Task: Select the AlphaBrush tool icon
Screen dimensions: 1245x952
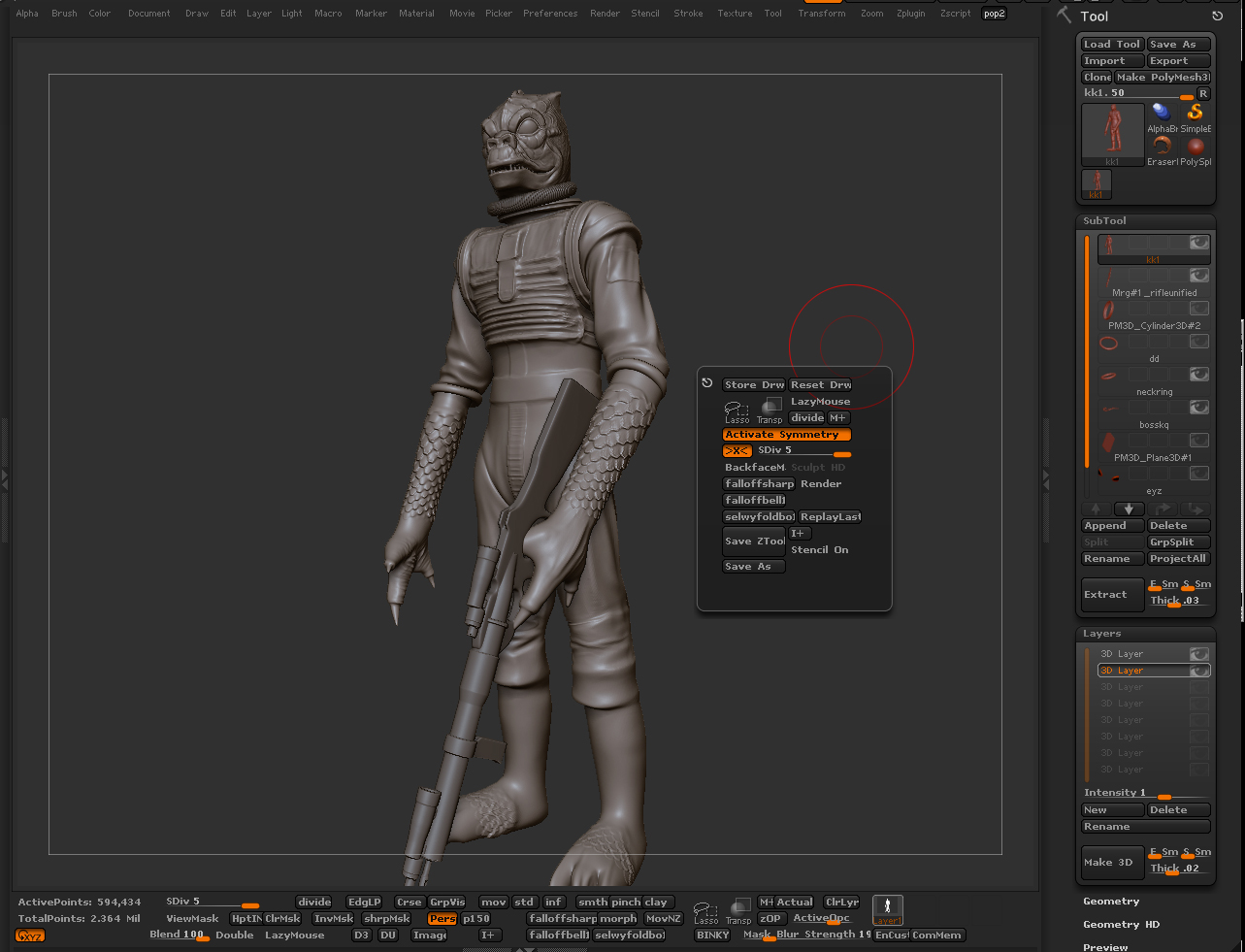Action: pyautogui.click(x=1162, y=114)
